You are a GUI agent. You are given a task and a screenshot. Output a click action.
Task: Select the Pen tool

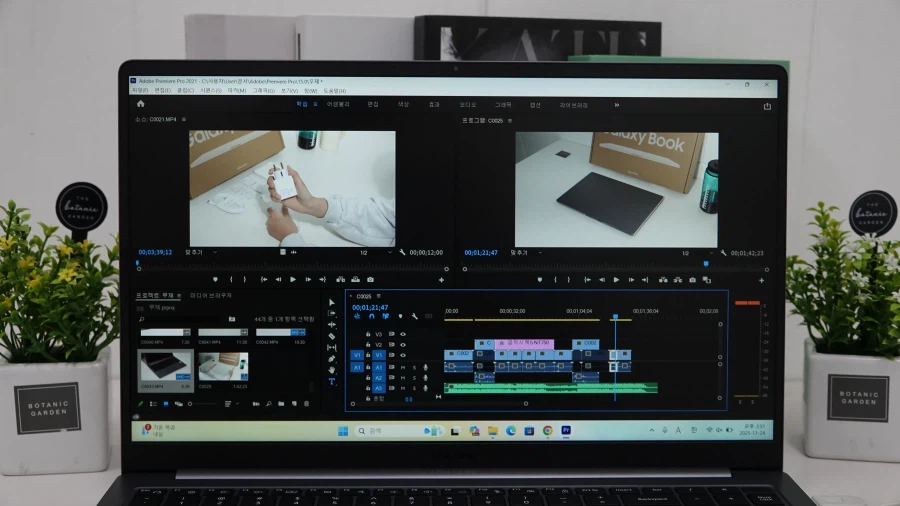click(332, 358)
